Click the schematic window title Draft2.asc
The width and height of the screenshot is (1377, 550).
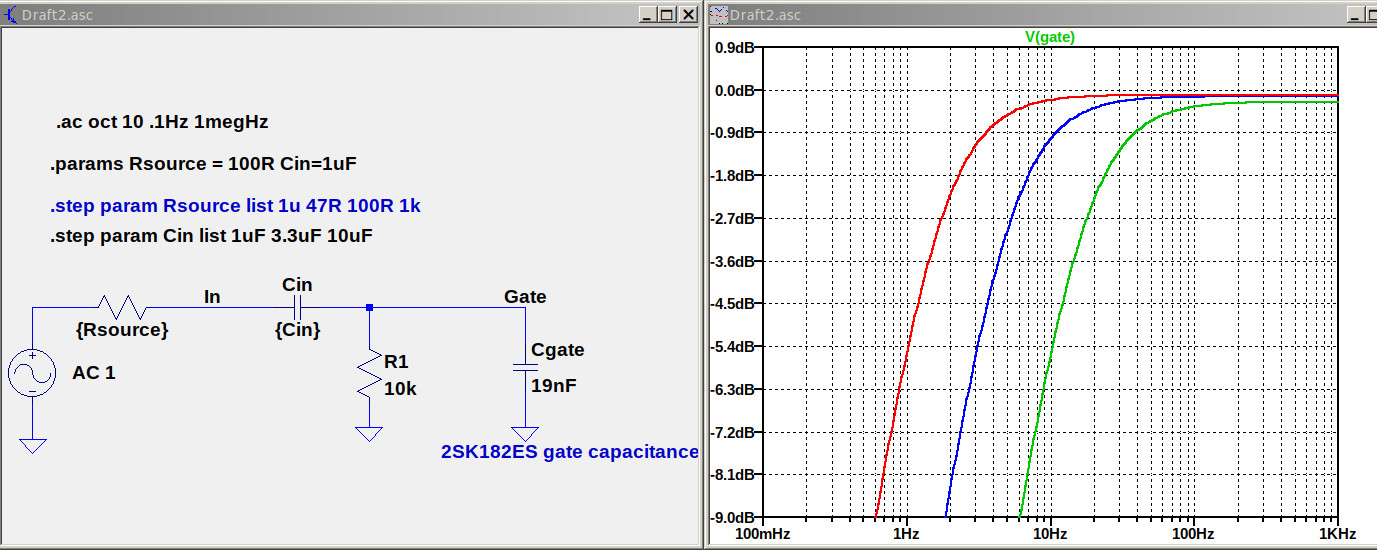(57, 15)
